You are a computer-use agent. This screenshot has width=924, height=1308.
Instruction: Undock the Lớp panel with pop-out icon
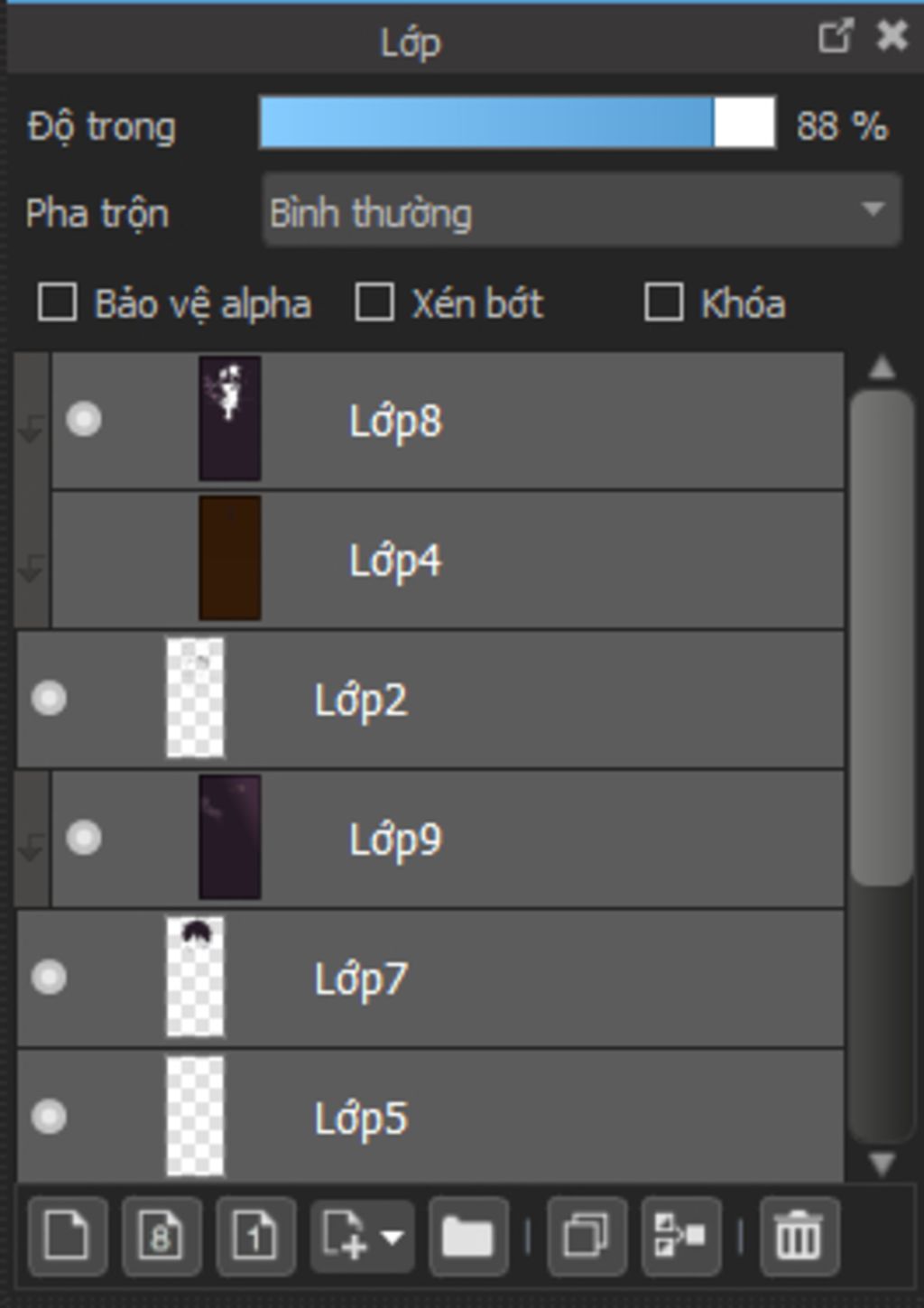[x=835, y=36]
